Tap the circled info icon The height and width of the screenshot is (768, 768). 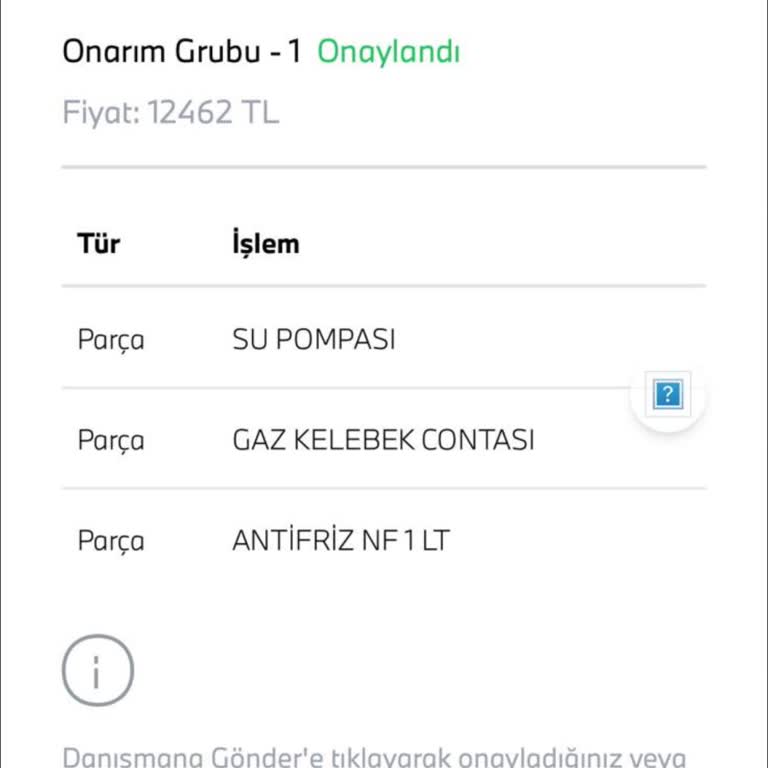click(x=97, y=670)
